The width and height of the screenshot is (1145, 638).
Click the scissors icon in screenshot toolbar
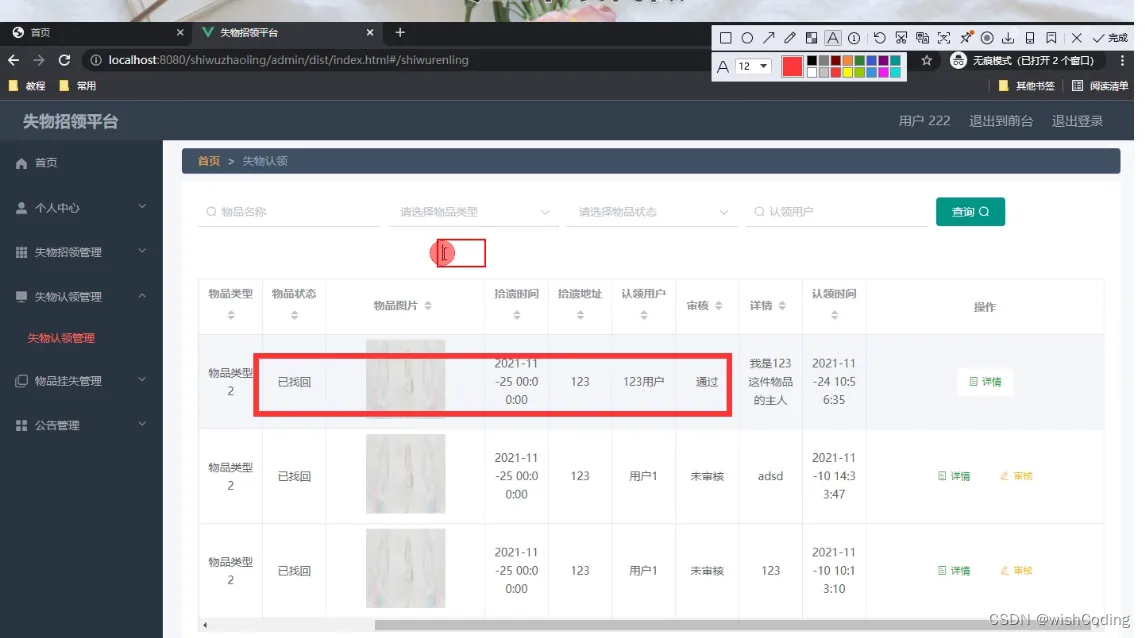(x=901, y=38)
